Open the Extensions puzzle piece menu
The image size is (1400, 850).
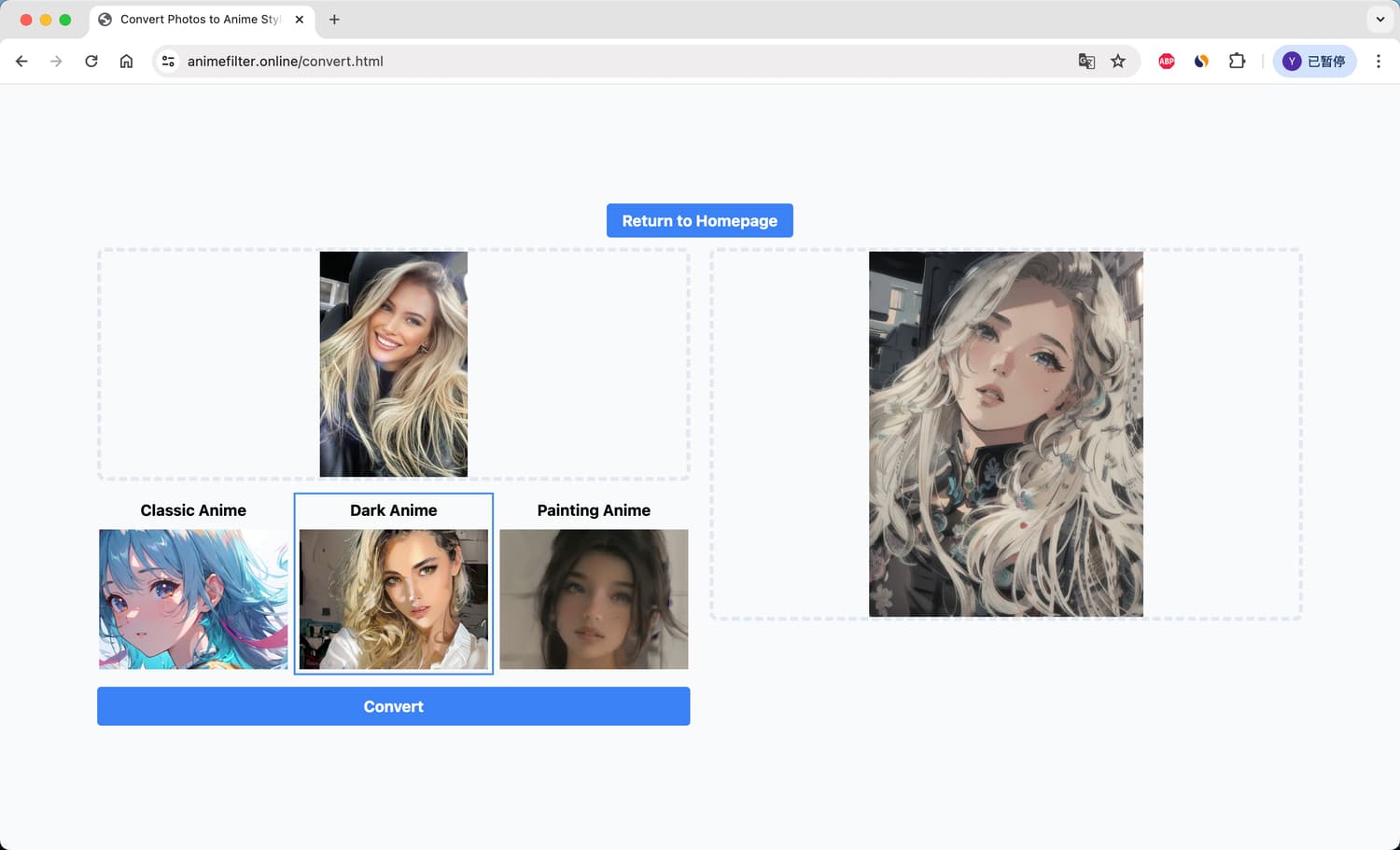pos(1237,62)
